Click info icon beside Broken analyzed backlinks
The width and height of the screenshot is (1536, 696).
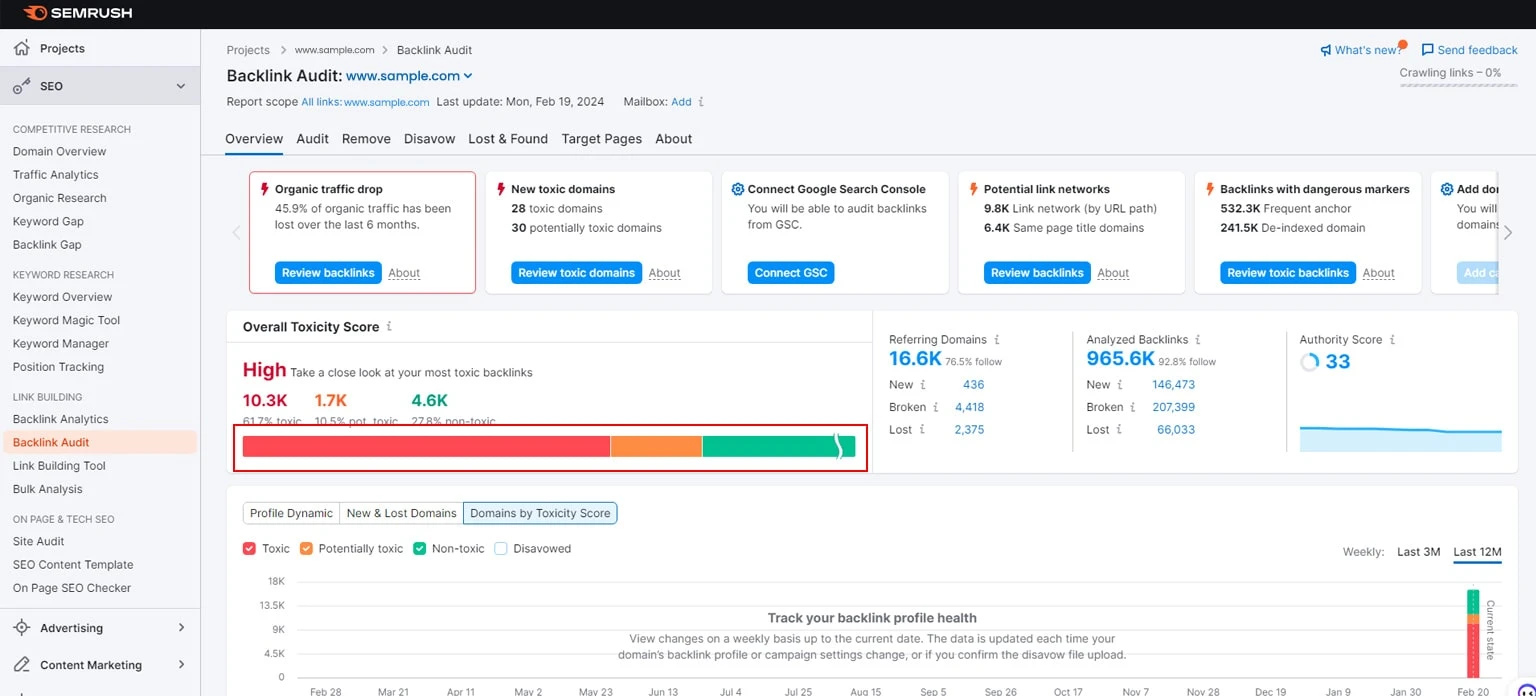click(1133, 408)
